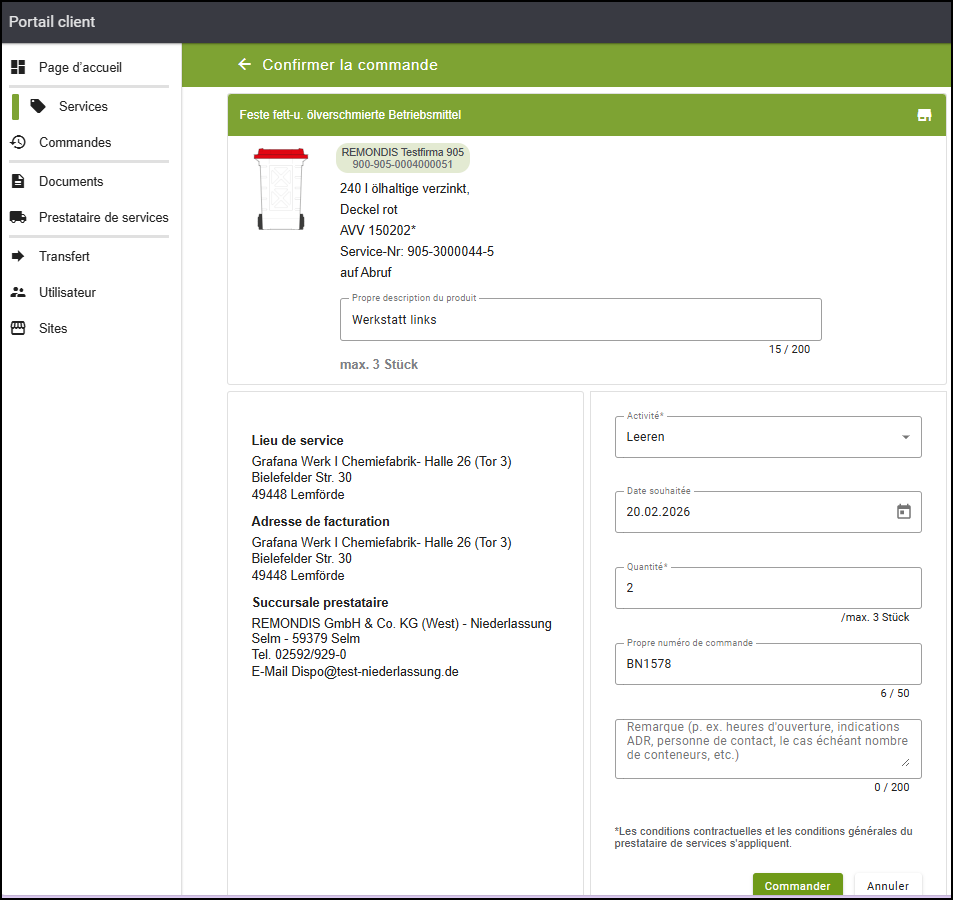Open the Services menu item

coord(83,107)
